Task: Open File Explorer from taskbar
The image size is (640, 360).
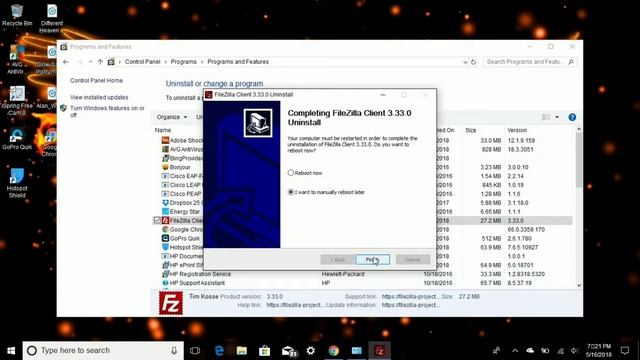Action: click(x=242, y=351)
